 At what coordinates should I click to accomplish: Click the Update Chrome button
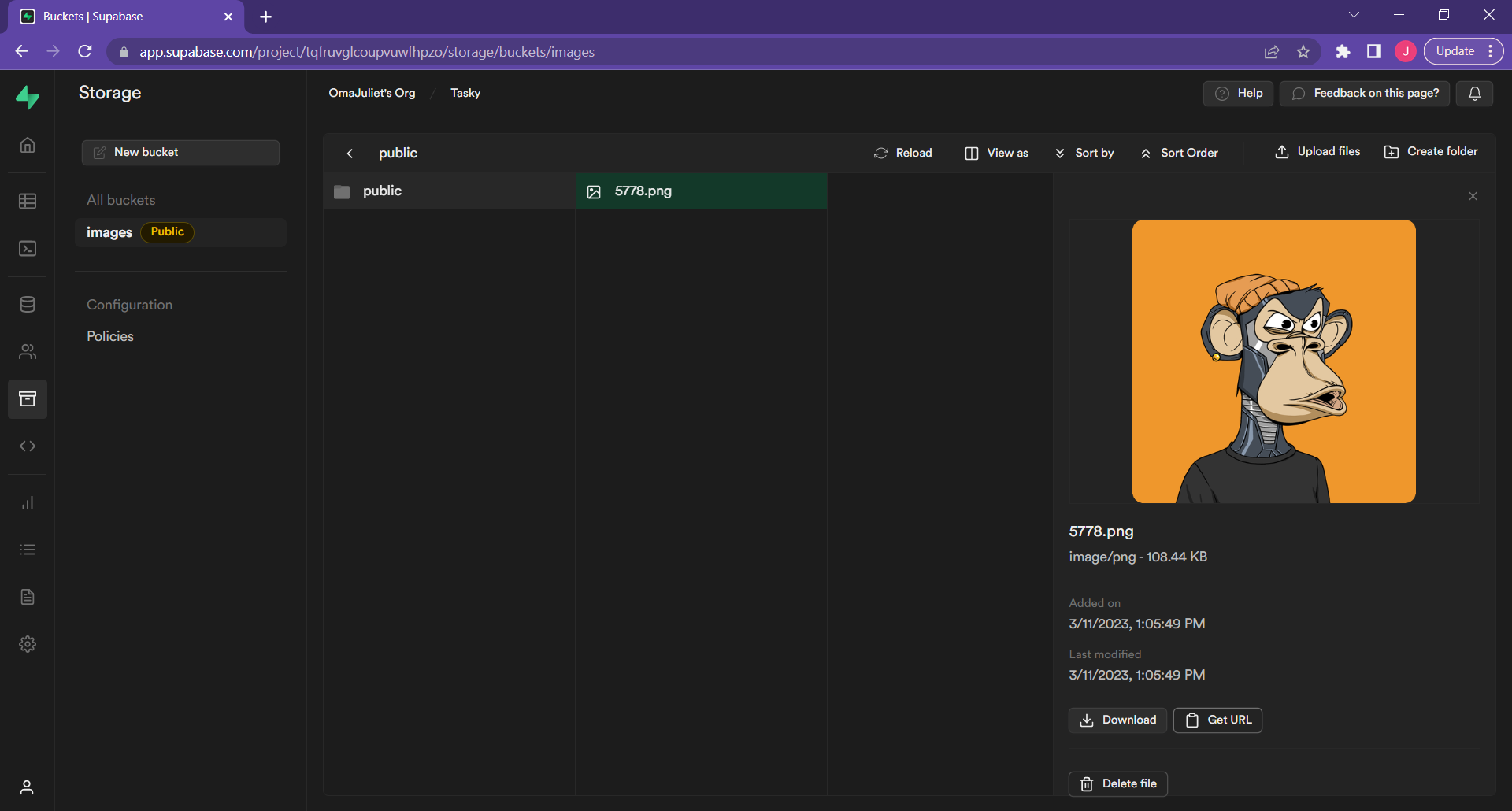(x=1455, y=51)
